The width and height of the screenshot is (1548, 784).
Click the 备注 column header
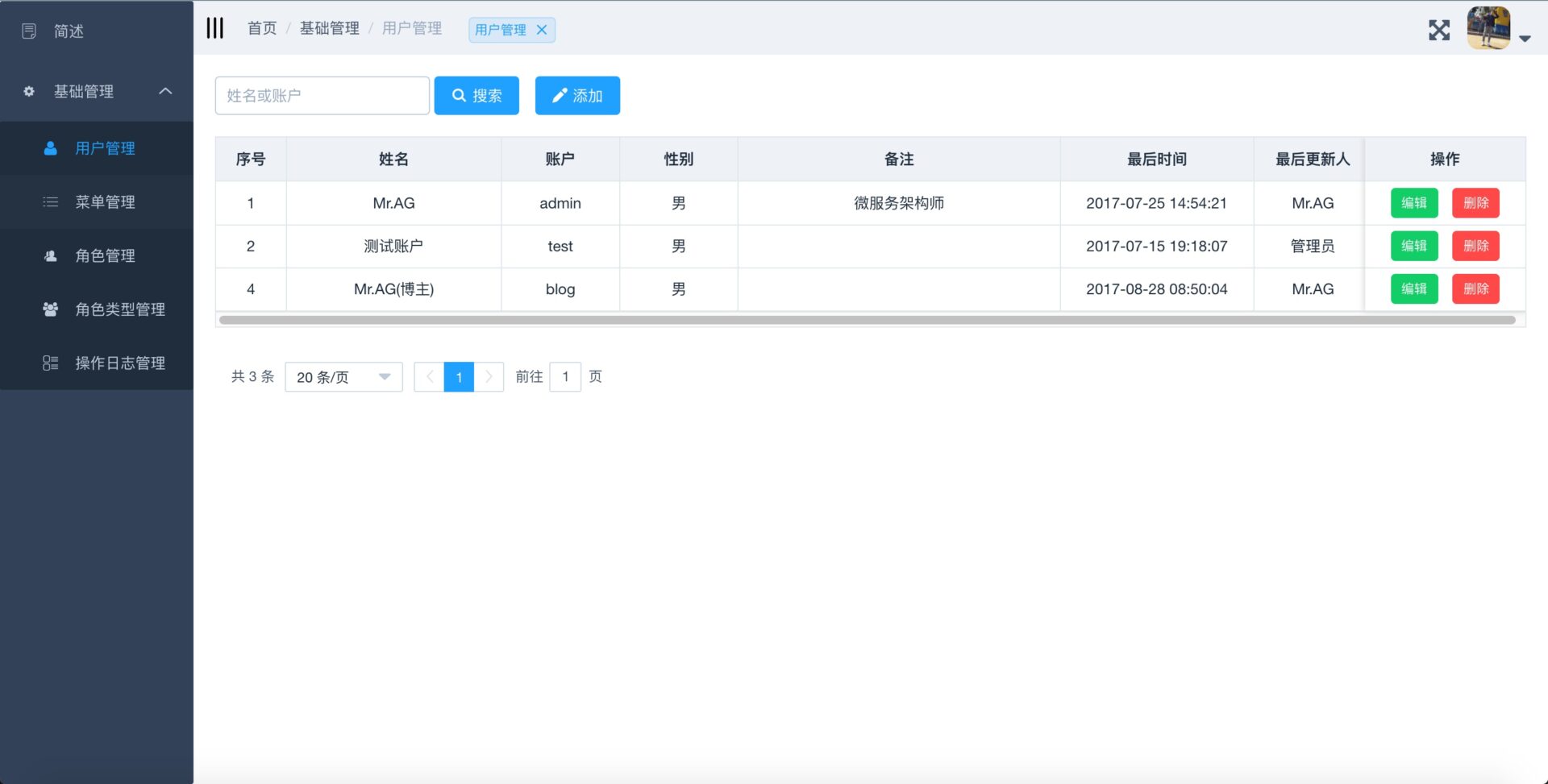pyautogui.click(x=899, y=159)
